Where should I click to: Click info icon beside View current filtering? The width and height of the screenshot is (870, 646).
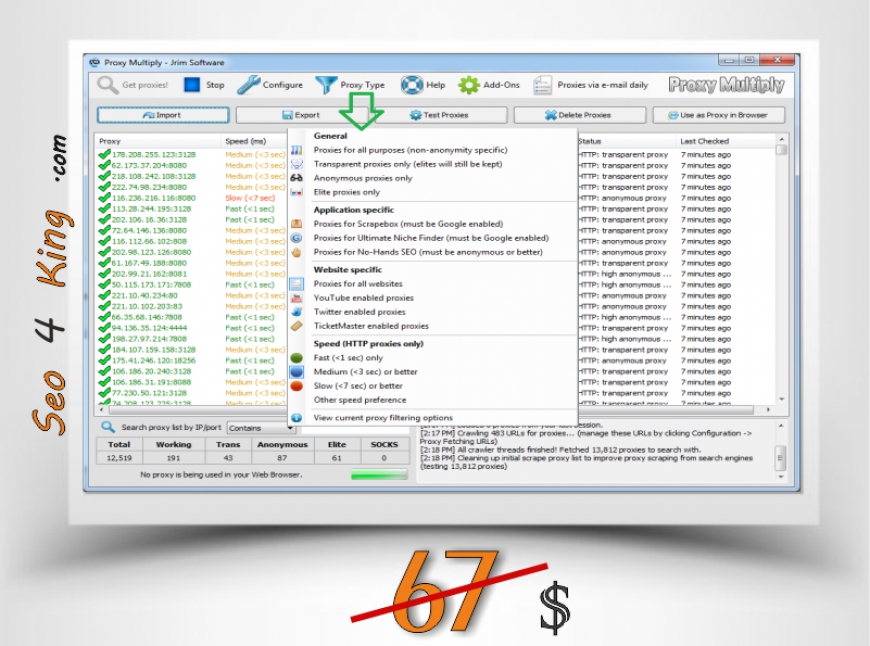(297, 417)
